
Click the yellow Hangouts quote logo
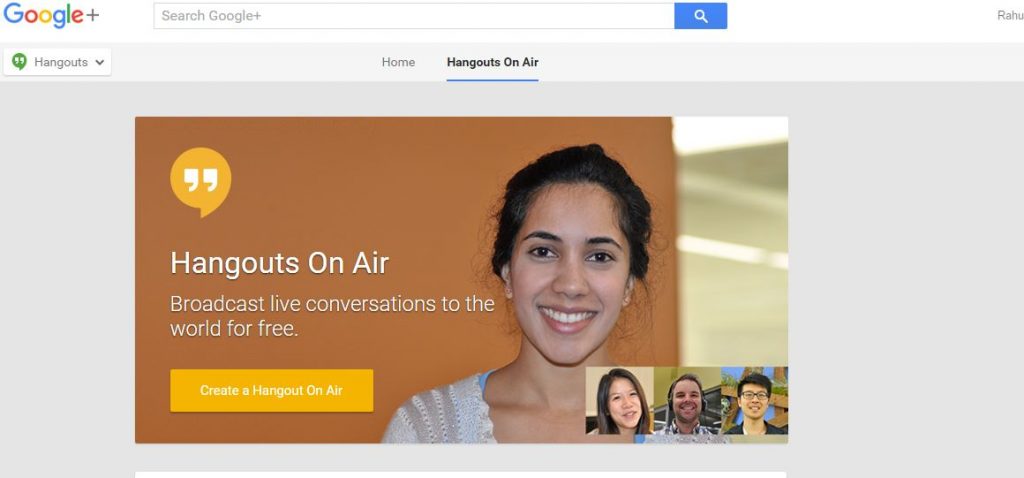click(x=200, y=182)
